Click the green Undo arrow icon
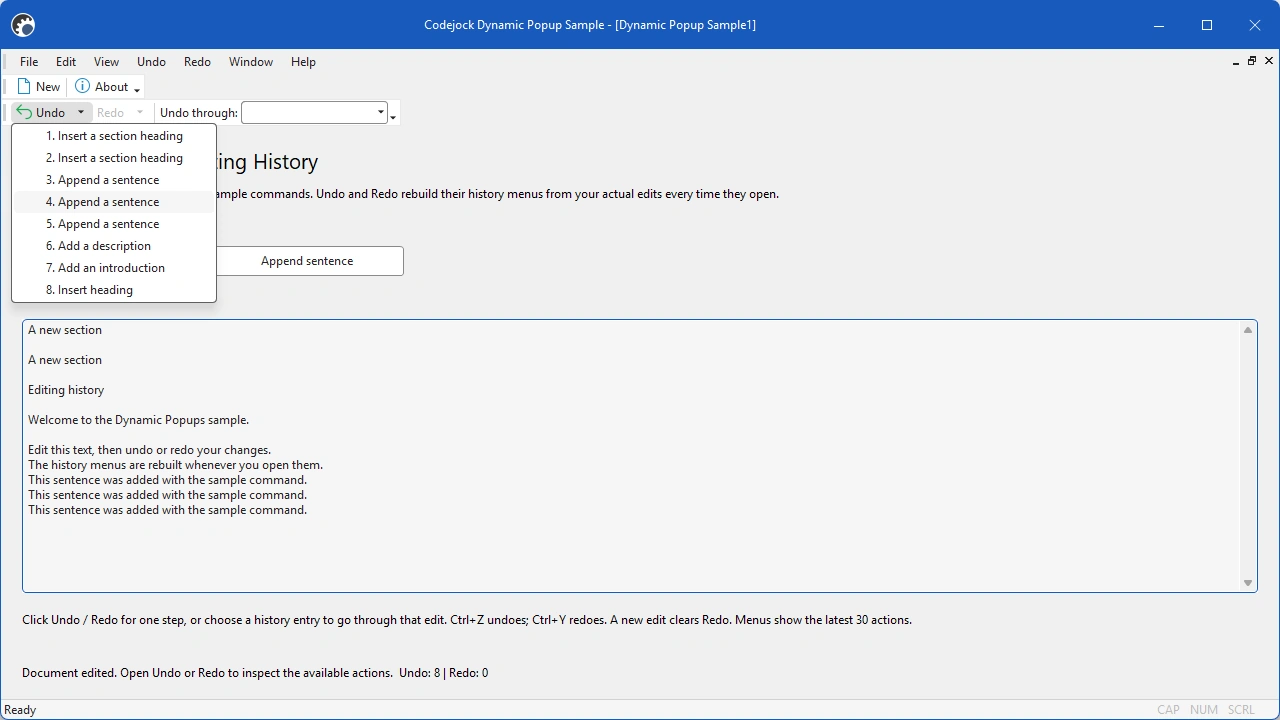 24,113
